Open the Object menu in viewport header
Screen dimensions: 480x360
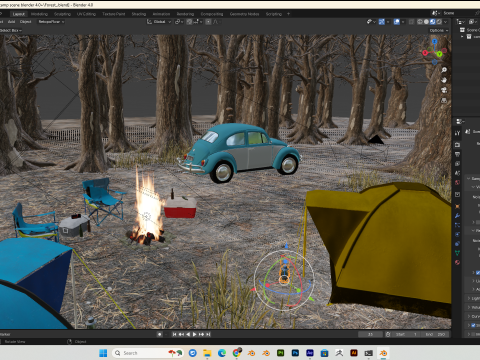pyautogui.click(x=26, y=22)
